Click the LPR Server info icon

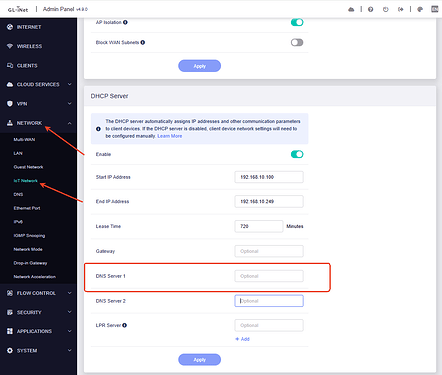click(125, 325)
